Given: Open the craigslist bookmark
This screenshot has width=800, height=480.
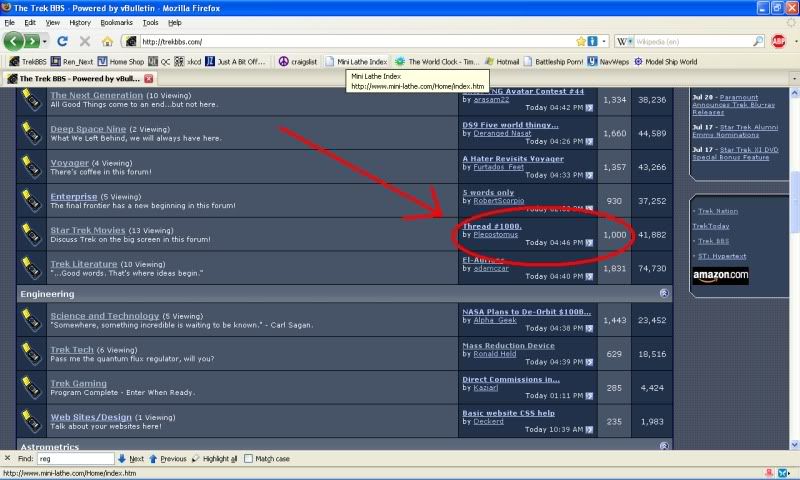Looking at the screenshot, I should click(298, 62).
